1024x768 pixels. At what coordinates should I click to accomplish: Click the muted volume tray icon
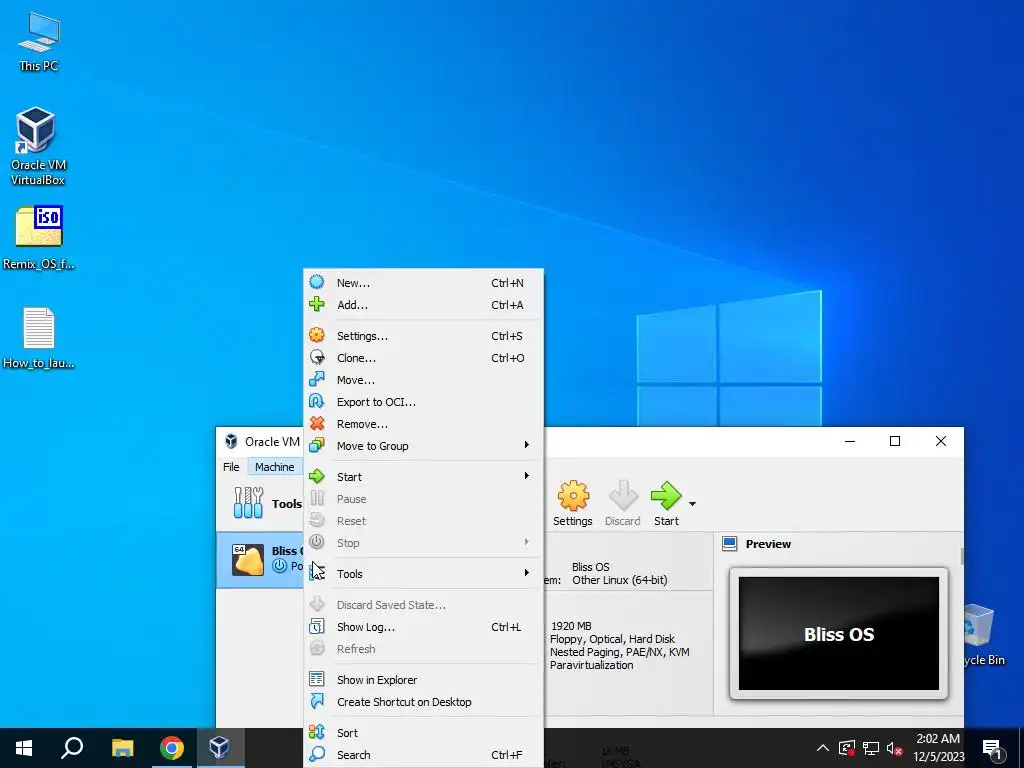pyautogui.click(x=895, y=748)
